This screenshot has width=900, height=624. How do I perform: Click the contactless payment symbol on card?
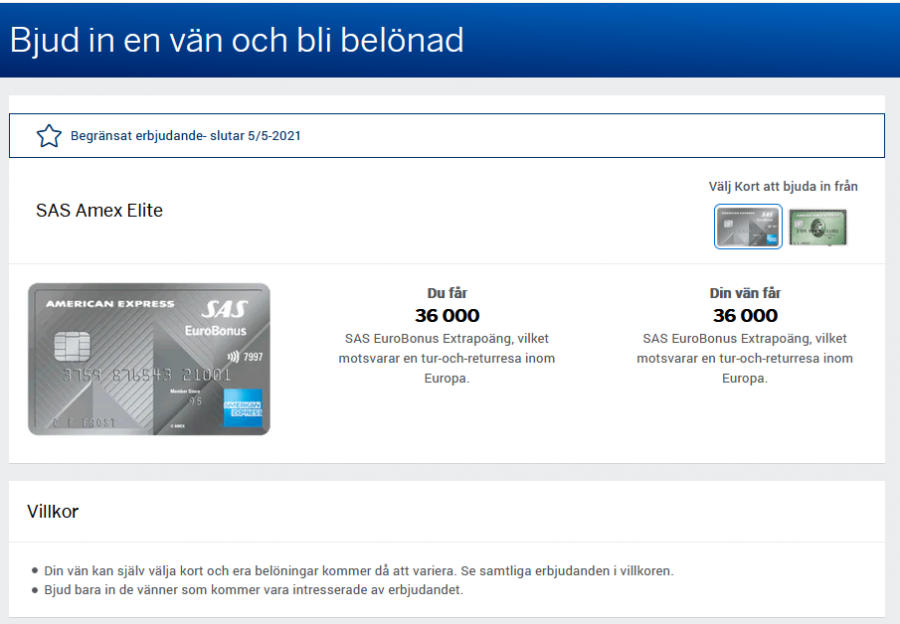point(232,356)
